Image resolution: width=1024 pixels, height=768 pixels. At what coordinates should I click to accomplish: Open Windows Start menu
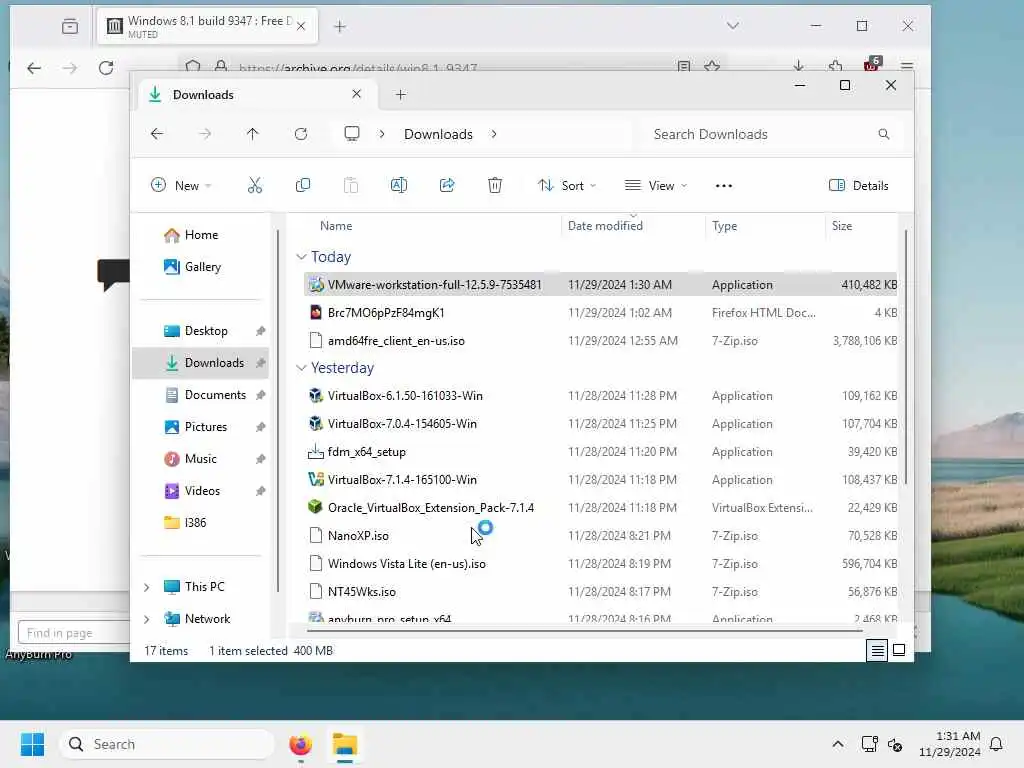pyautogui.click(x=32, y=744)
